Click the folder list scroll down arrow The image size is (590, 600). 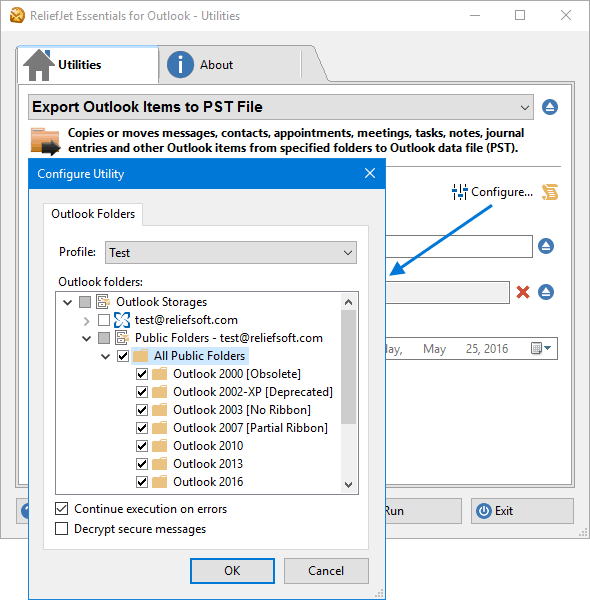[x=348, y=484]
